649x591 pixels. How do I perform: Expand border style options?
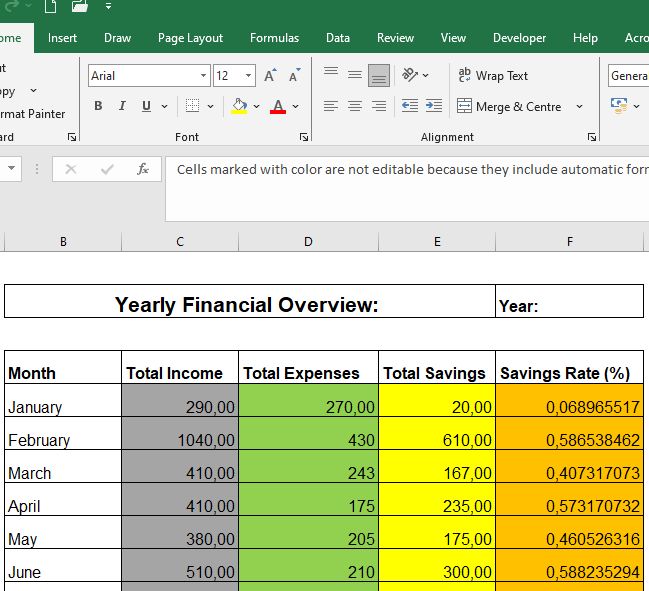[210, 106]
